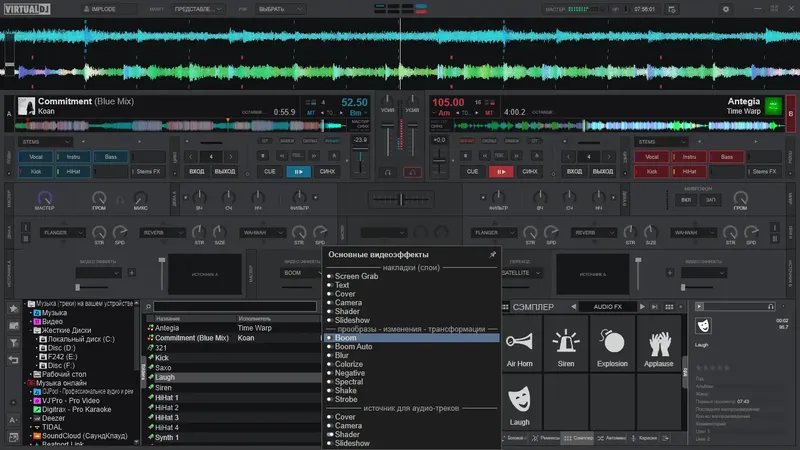The height and width of the screenshot is (450, 800).
Task: Select Strobe video effect
Action: coord(346,399)
